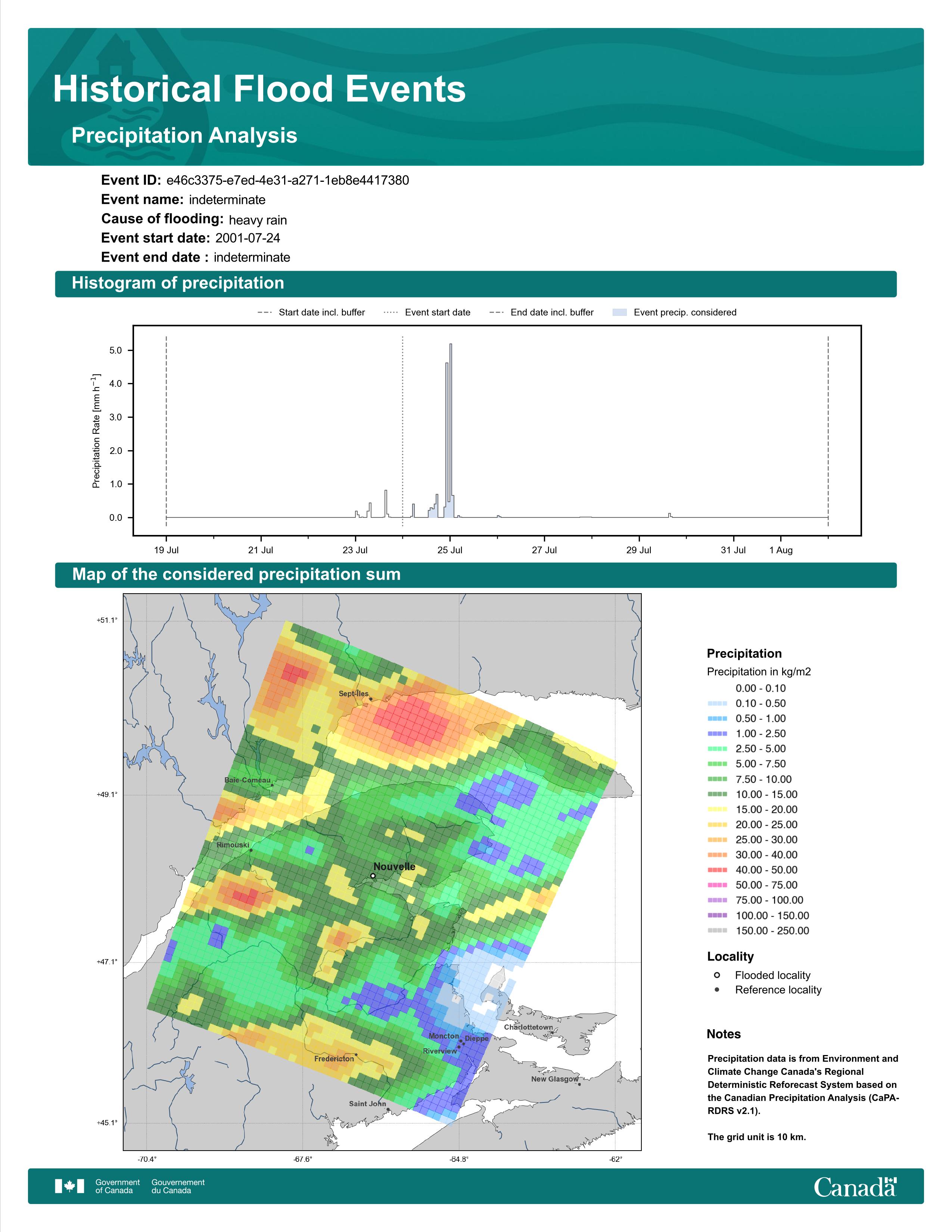
Task: Click the 'Historical Flood Events' title
Action: point(259,89)
